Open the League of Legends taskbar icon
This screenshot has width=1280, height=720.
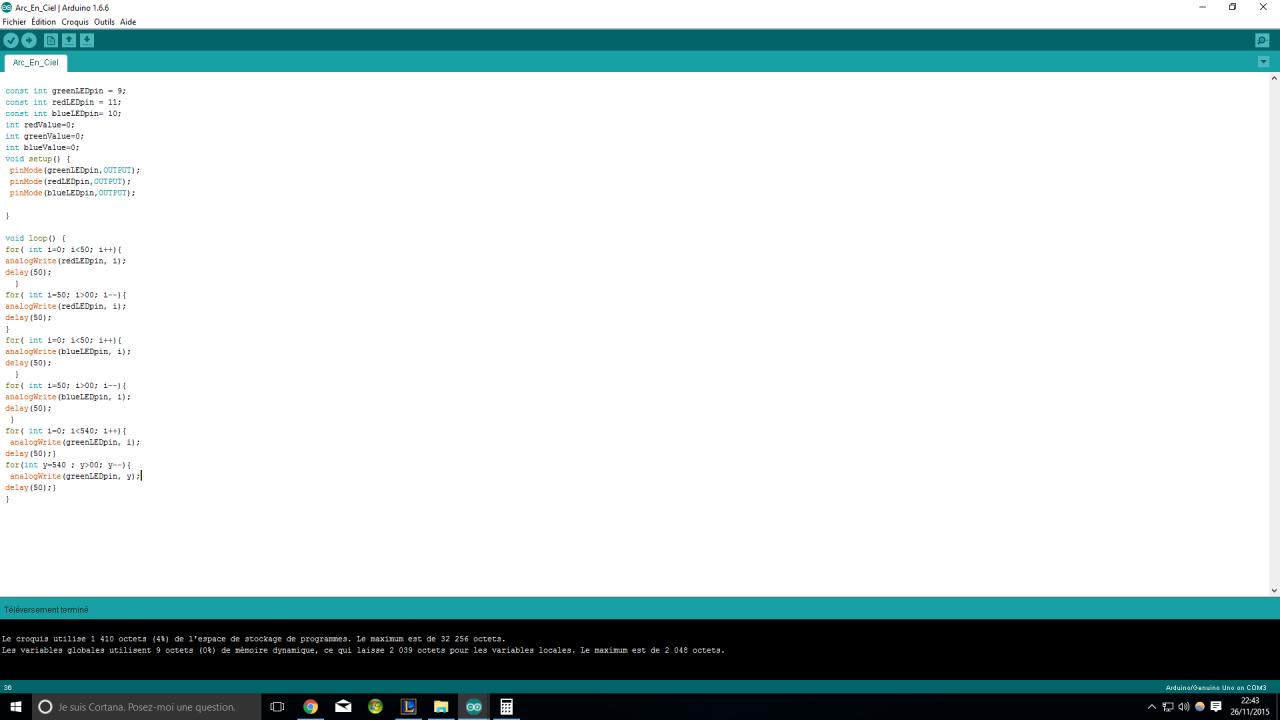coord(408,707)
